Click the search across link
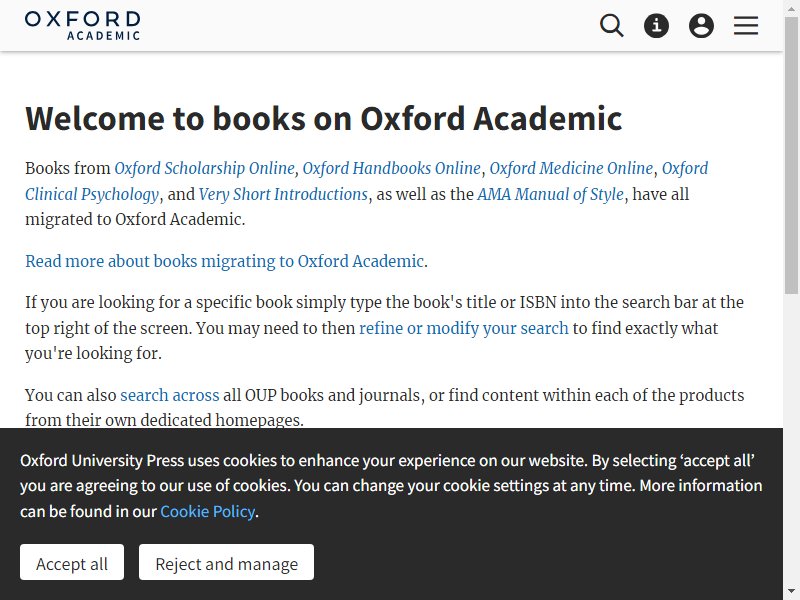Screen dimensions: 800x600 [x=169, y=395]
